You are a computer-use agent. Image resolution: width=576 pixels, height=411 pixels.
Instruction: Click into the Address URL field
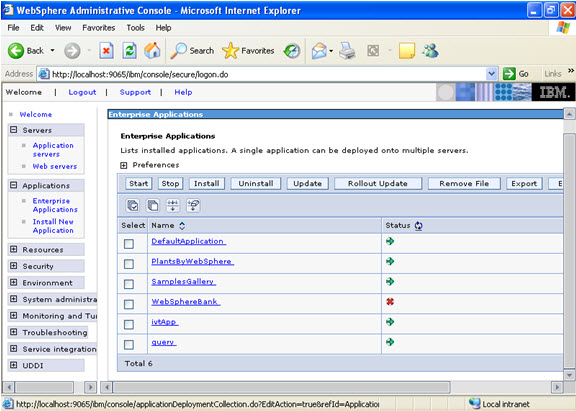pyautogui.click(x=268, y=74)
